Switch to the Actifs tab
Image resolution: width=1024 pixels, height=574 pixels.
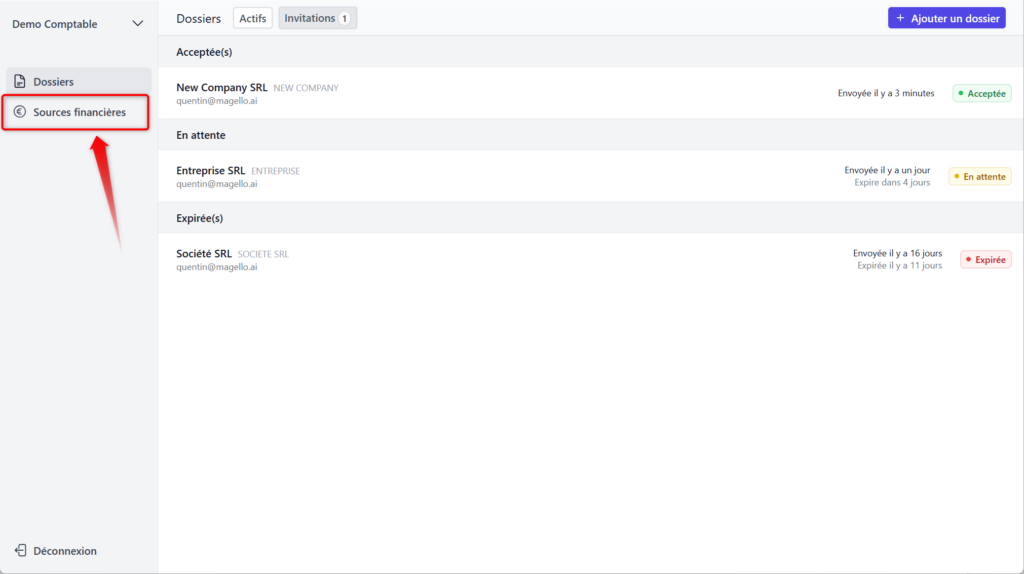coord(252,18)
